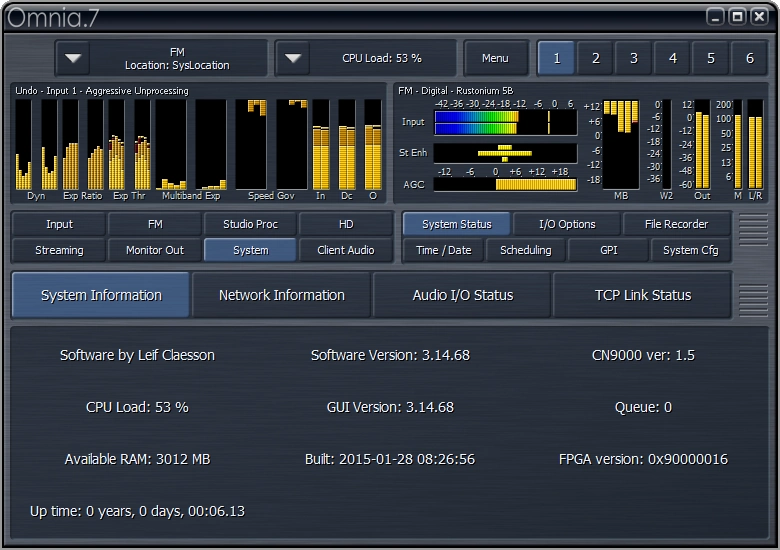Click the Out level meter
This screenshot has height=550, width=780.
click(702, 145)
